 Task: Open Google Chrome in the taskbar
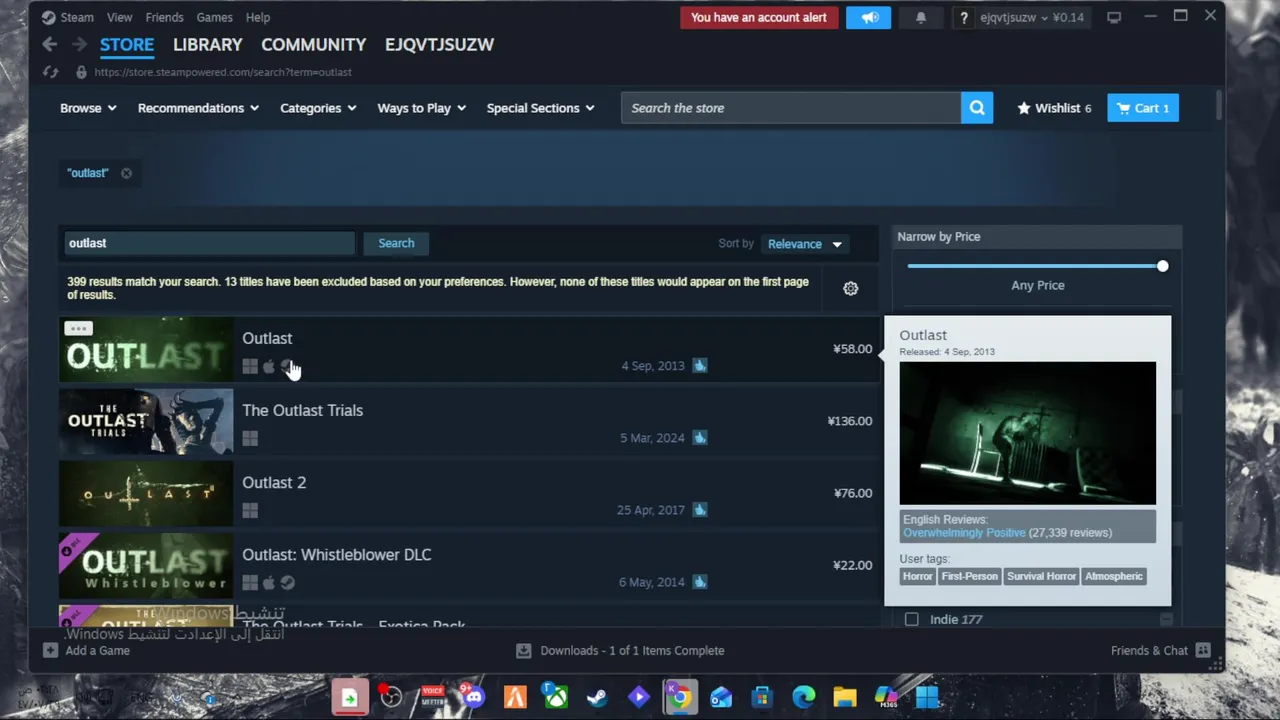click(x=679, y=697)
